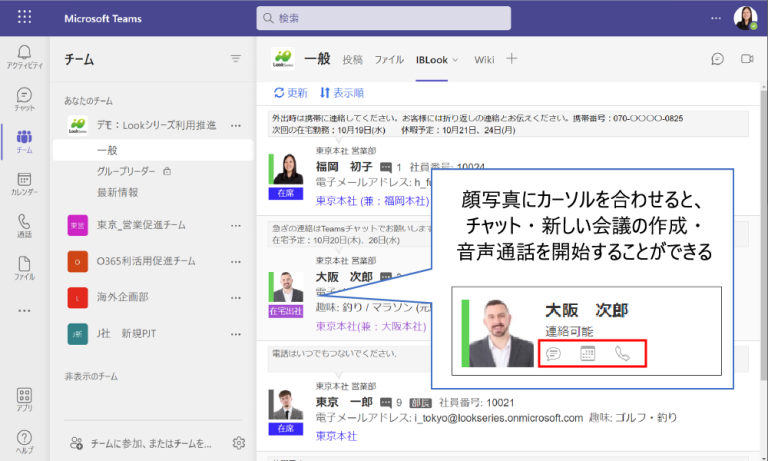Switch to the ファイル tab
This screenshot has width=768, height=461.
[389, 59]
